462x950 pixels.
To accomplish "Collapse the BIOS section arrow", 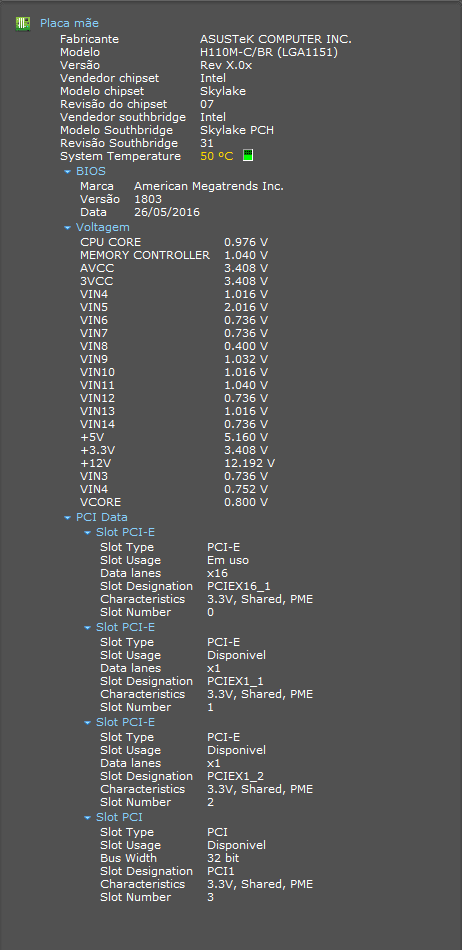I will [67, 171].
